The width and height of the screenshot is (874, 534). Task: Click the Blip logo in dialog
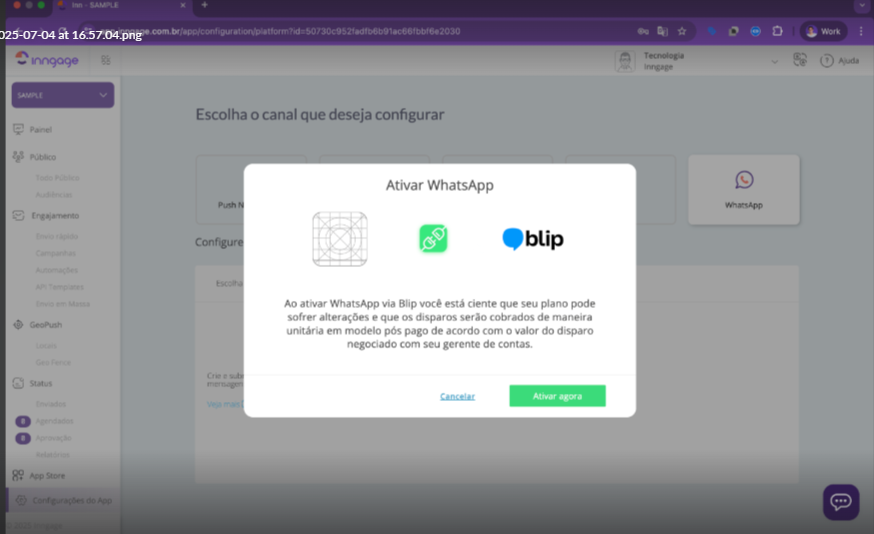click(533, 239)
